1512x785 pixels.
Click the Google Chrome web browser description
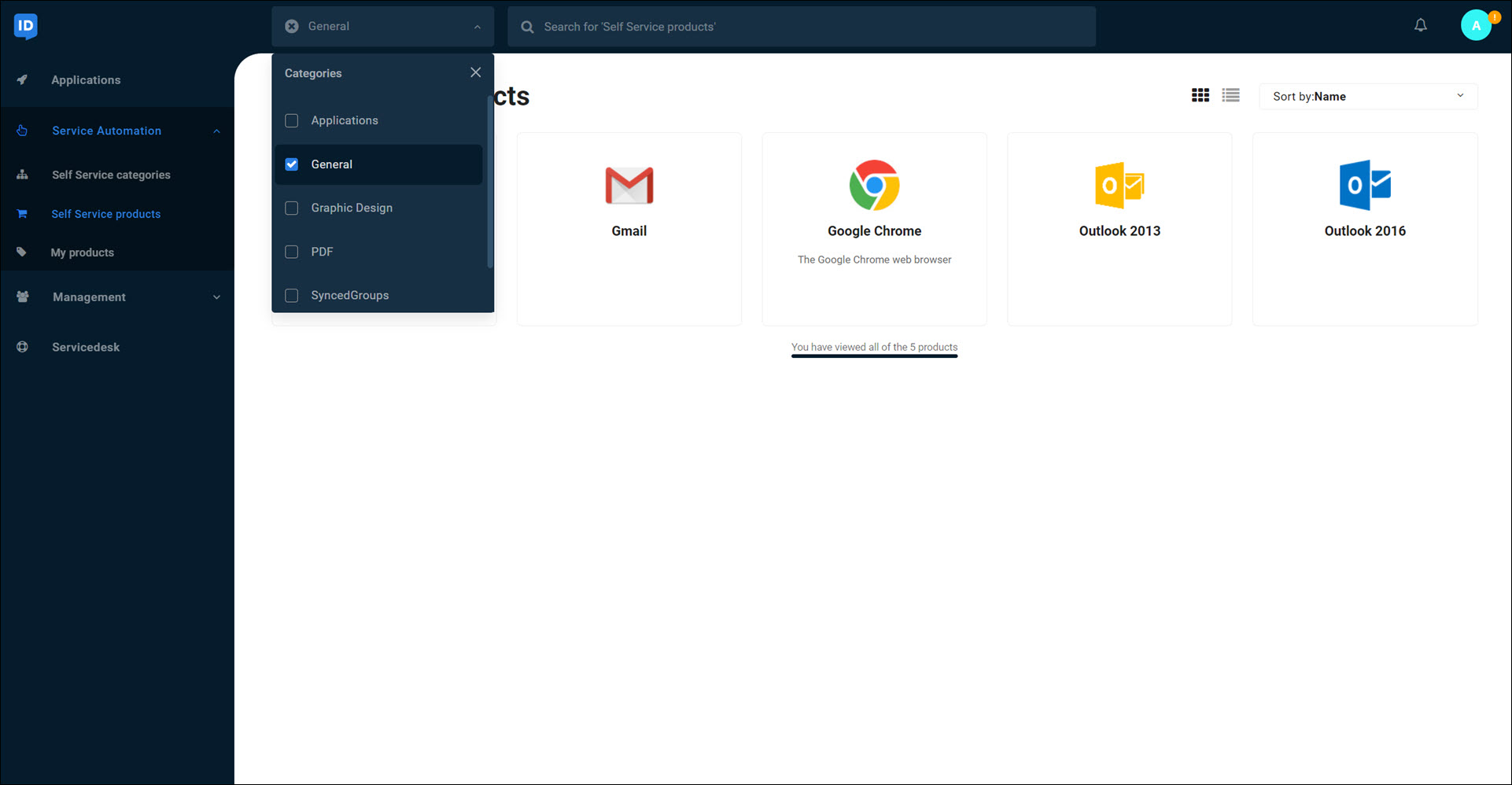coord(874,260)
